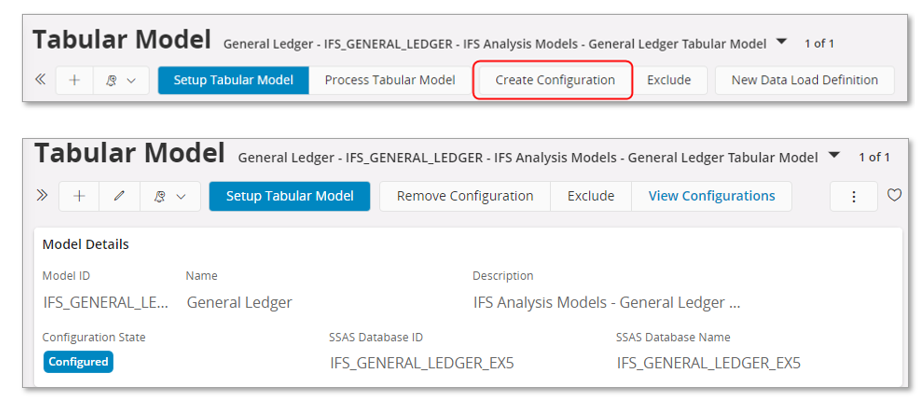This screenshot has height=402, width=923.
Task: Click the Create Configuration button
Action: [554, 80]
